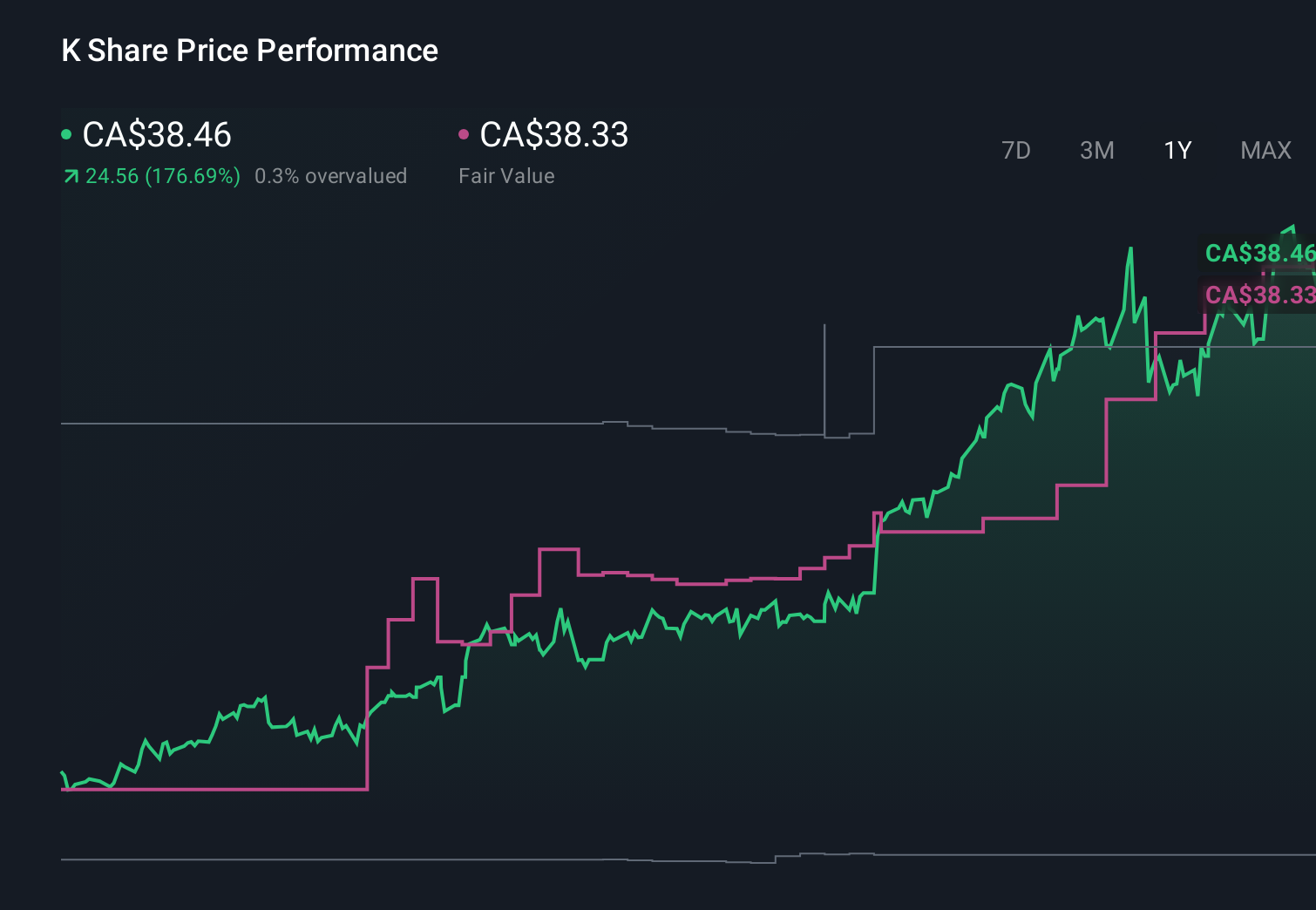Open the MAX historical view
1316x910 pixels.
1265,150
